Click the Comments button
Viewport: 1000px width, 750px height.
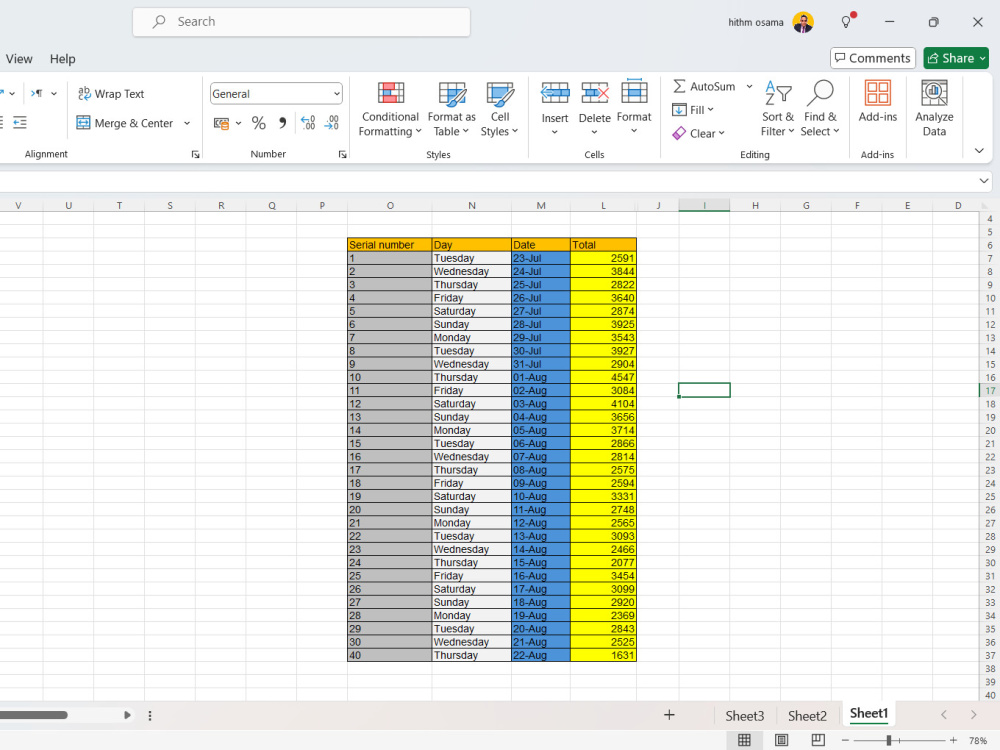(872, 58)
